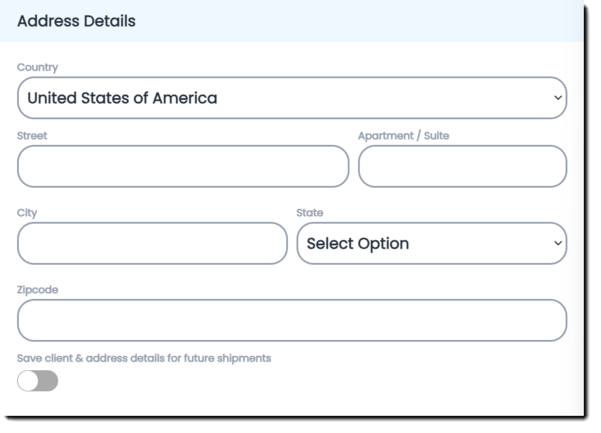The image size is (601, 433).
Task: Click the Country field label
Action: coord(38,67)
